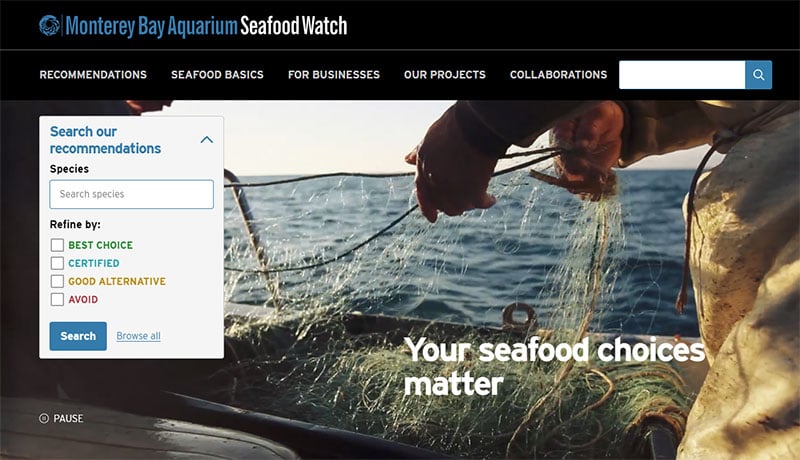Follow the Browse all link
Image resolution: width=800 pixels, height=460 pixels.
tap(138, 336)
